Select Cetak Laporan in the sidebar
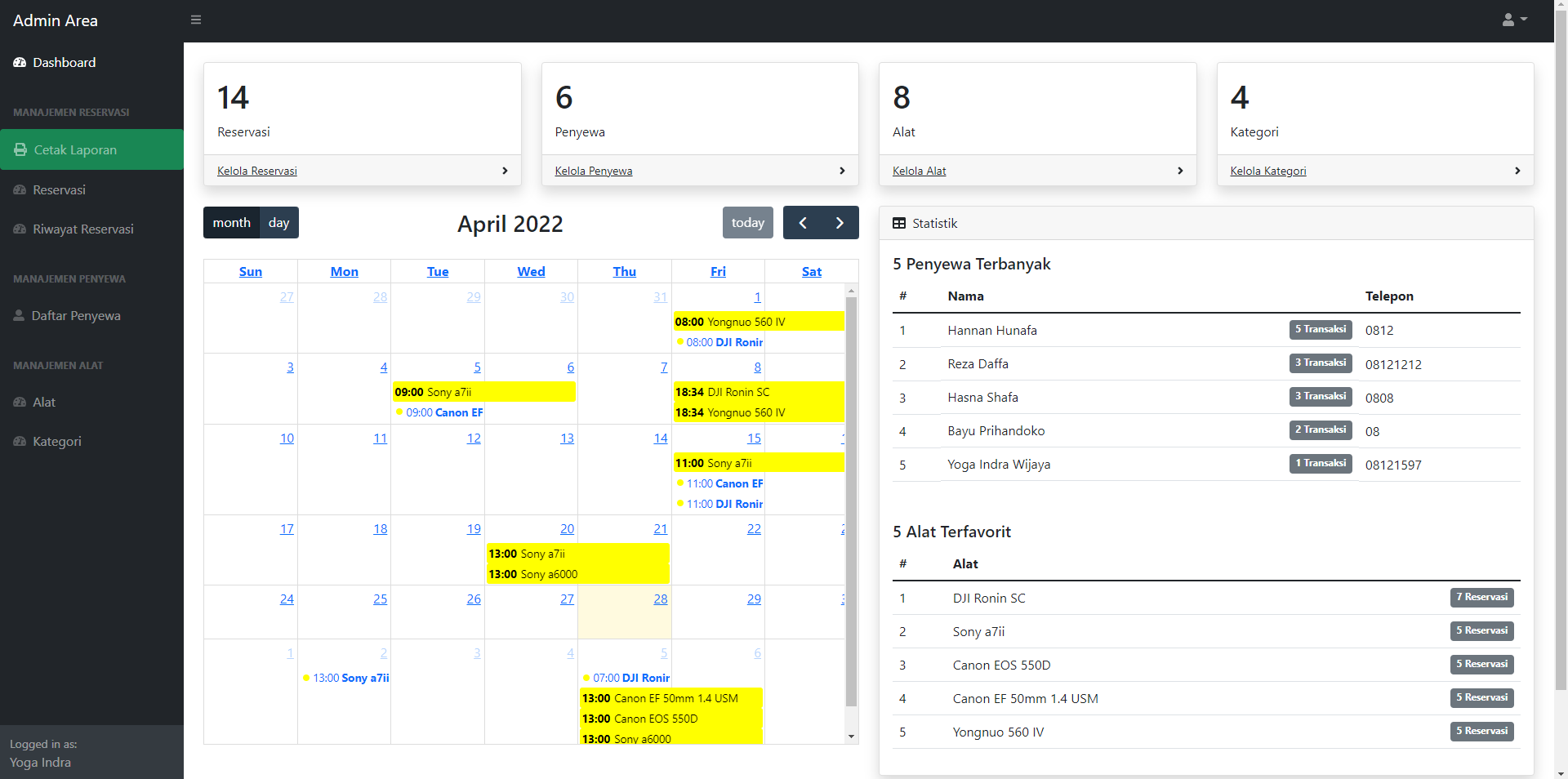This screenshot has width=1568, height=779. pyautogui.click(x=91, y=149)
